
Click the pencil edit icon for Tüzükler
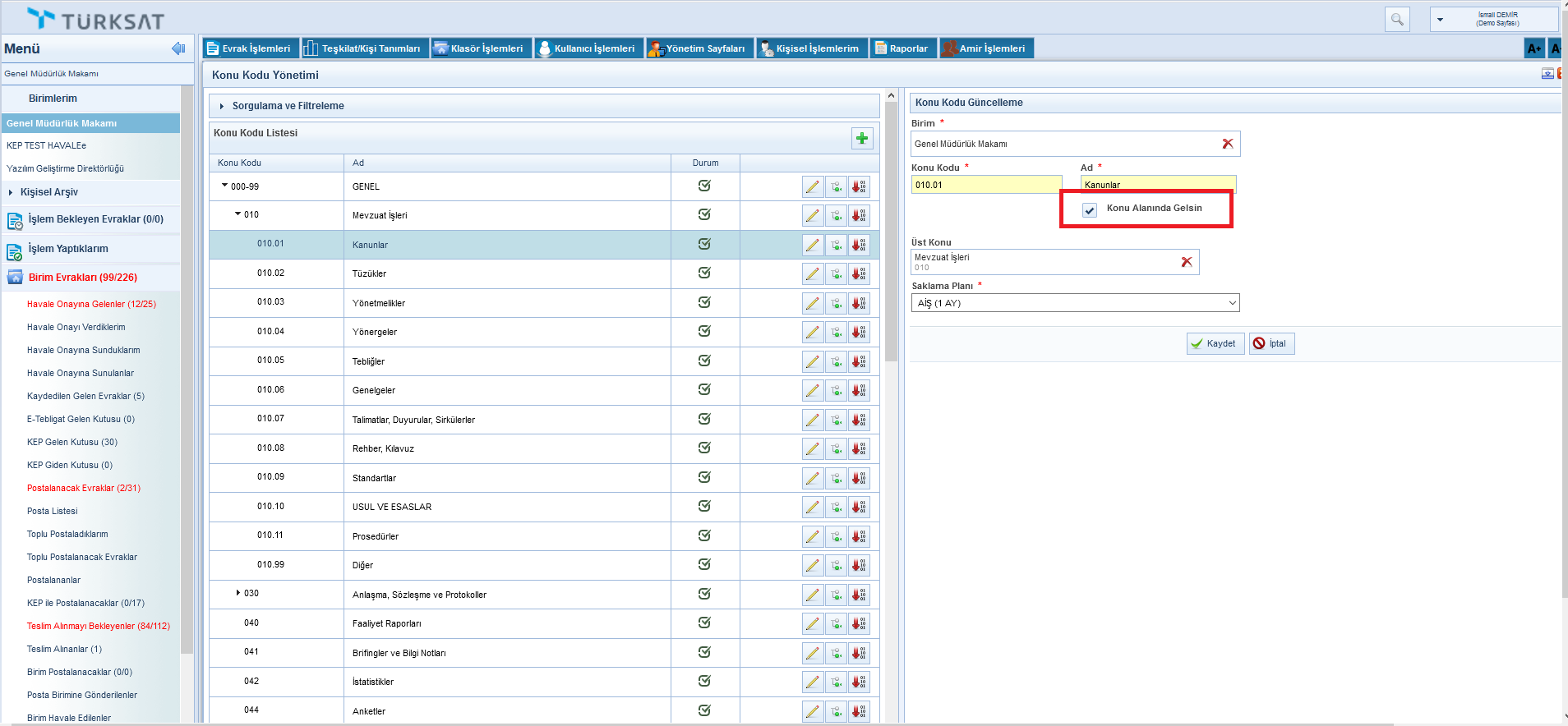[812, 274]
